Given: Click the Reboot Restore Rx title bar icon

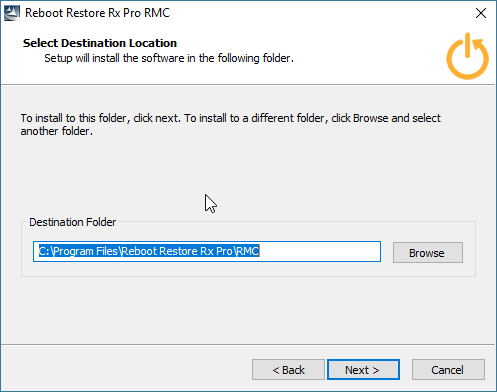Looking at the screenshot, I should coord(12,13).
